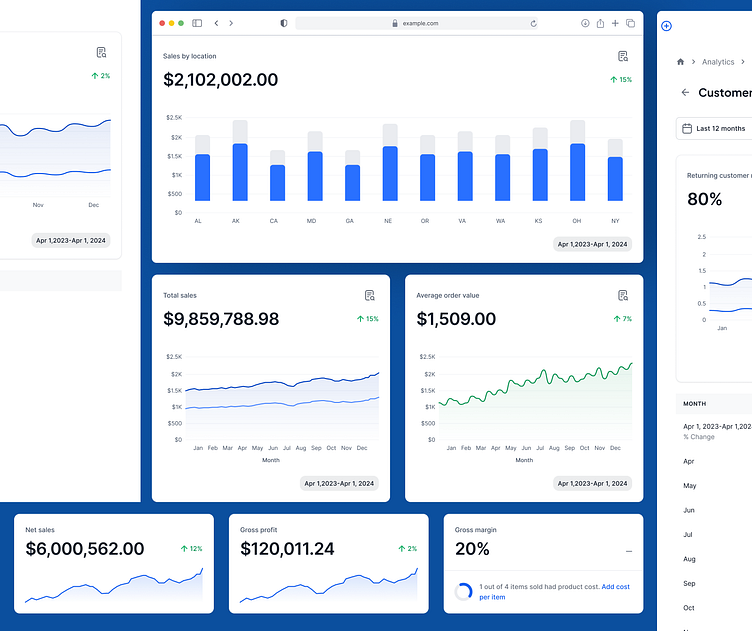Click $120,011.24 gross profit value

[287, 549]
